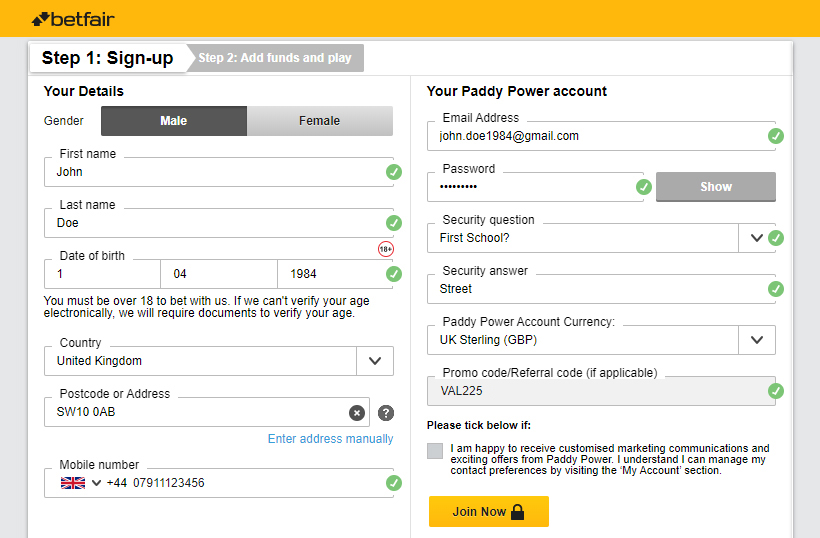
Task: Open the mobile country code chevron
Action: click(96, 483)
